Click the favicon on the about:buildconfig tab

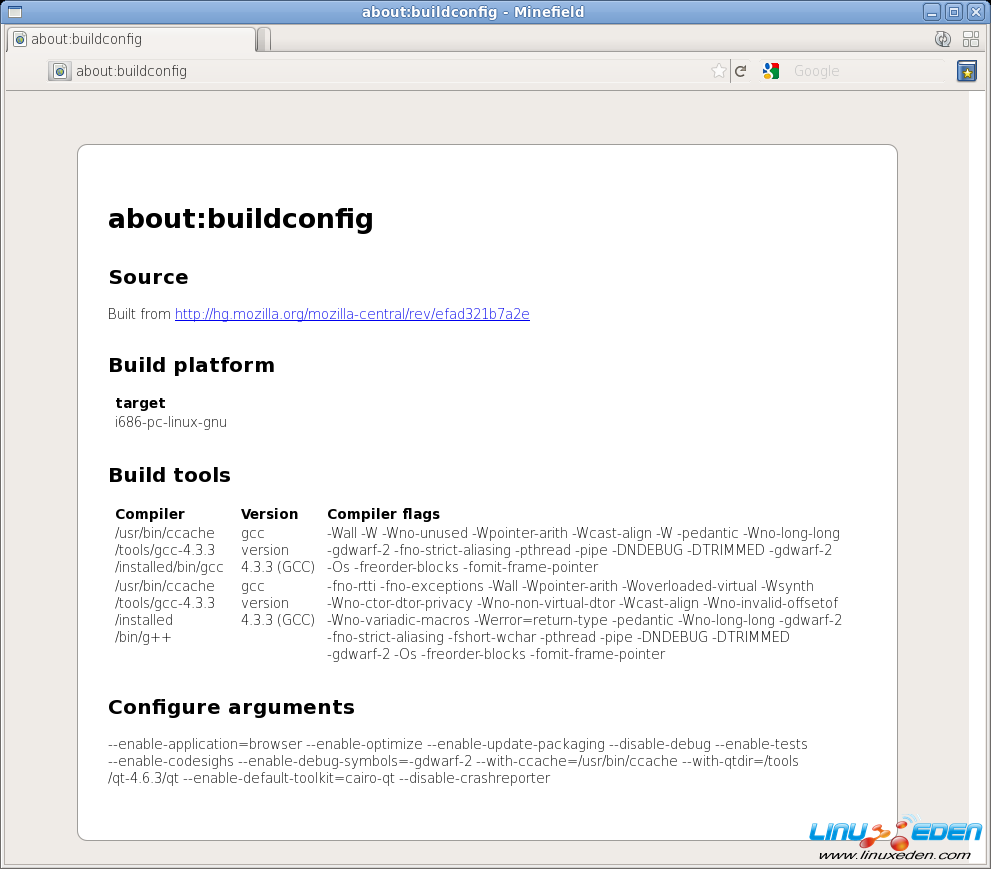click(x=20, y=39)
